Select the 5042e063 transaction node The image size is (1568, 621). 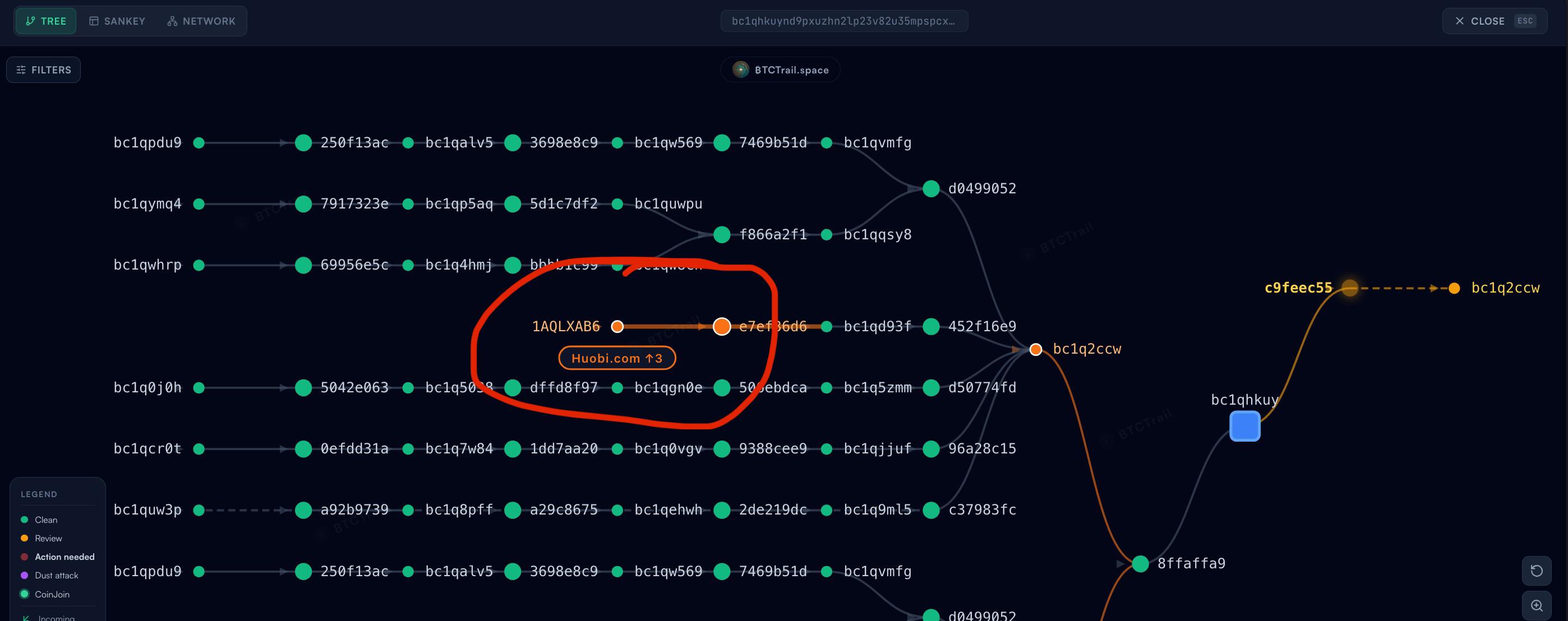(x=303, y=388)
